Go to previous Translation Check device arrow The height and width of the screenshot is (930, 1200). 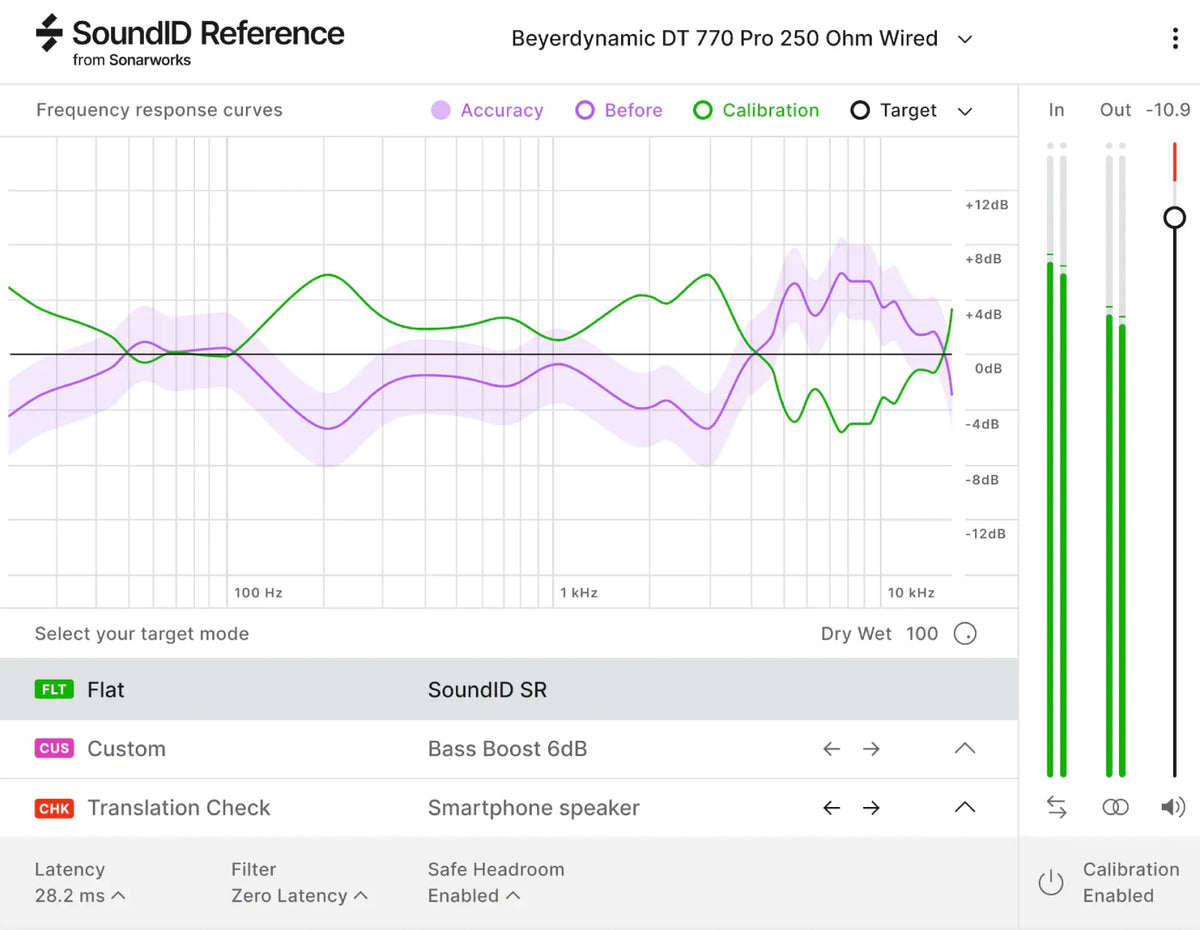pos(832,808)
